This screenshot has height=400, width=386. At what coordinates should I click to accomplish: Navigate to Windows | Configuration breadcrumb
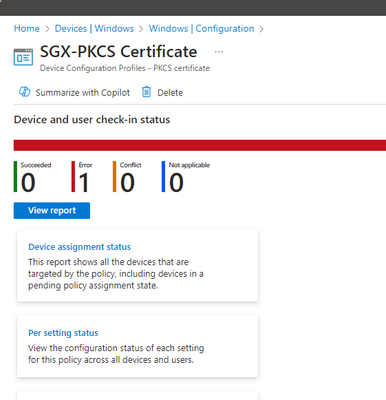201,29
